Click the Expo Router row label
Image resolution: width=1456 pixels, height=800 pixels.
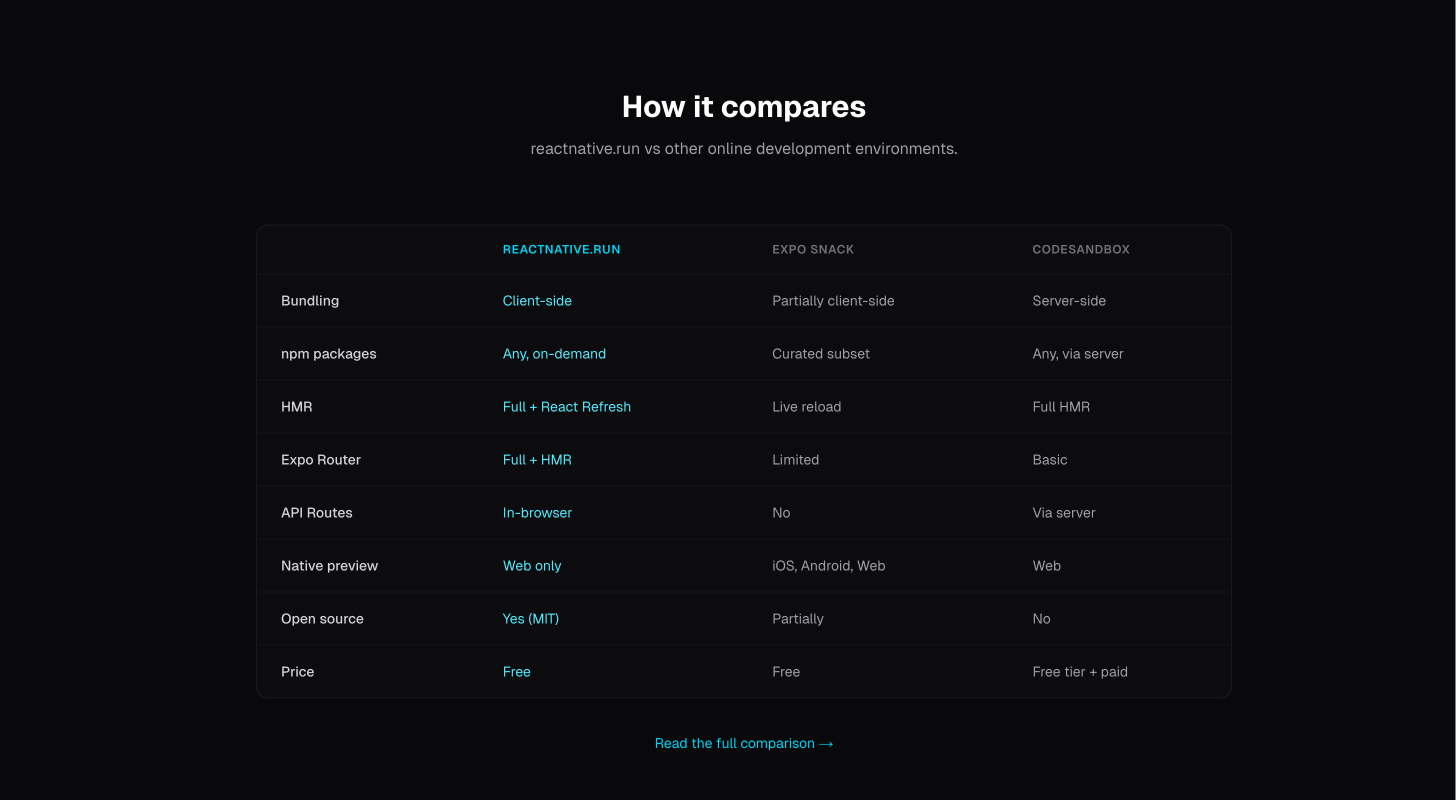pyautogui.click(x=321, y=459)
